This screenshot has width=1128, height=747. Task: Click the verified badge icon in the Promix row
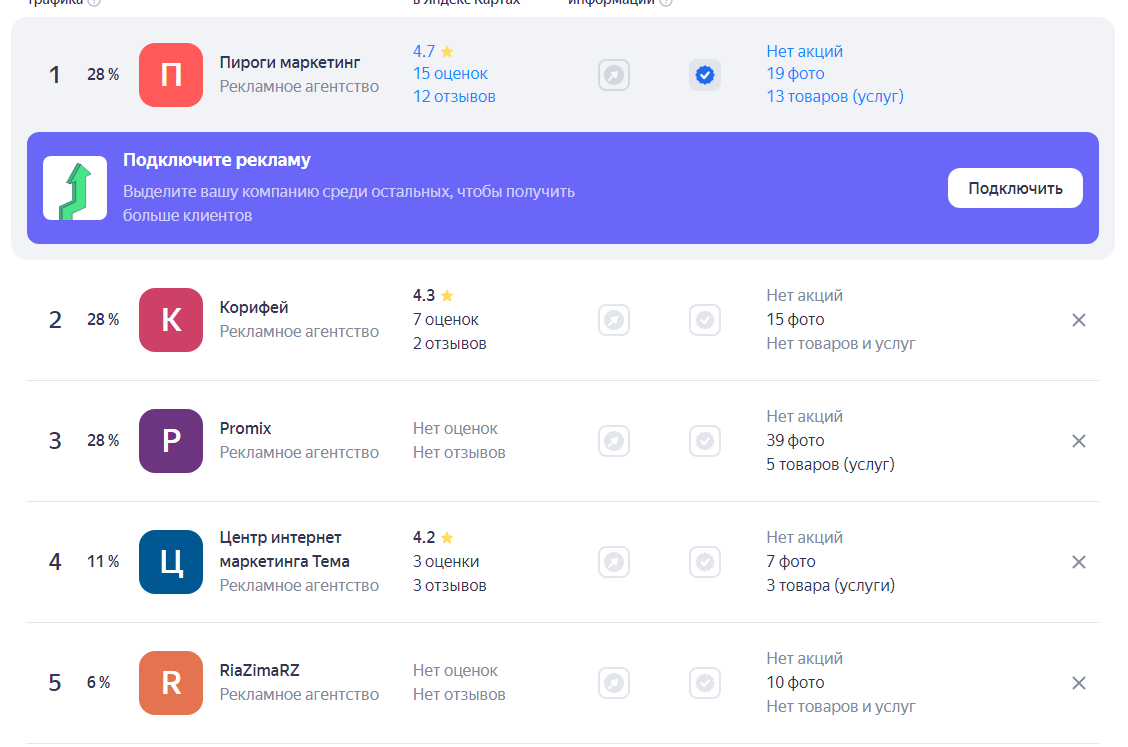(x=705, y=440)
